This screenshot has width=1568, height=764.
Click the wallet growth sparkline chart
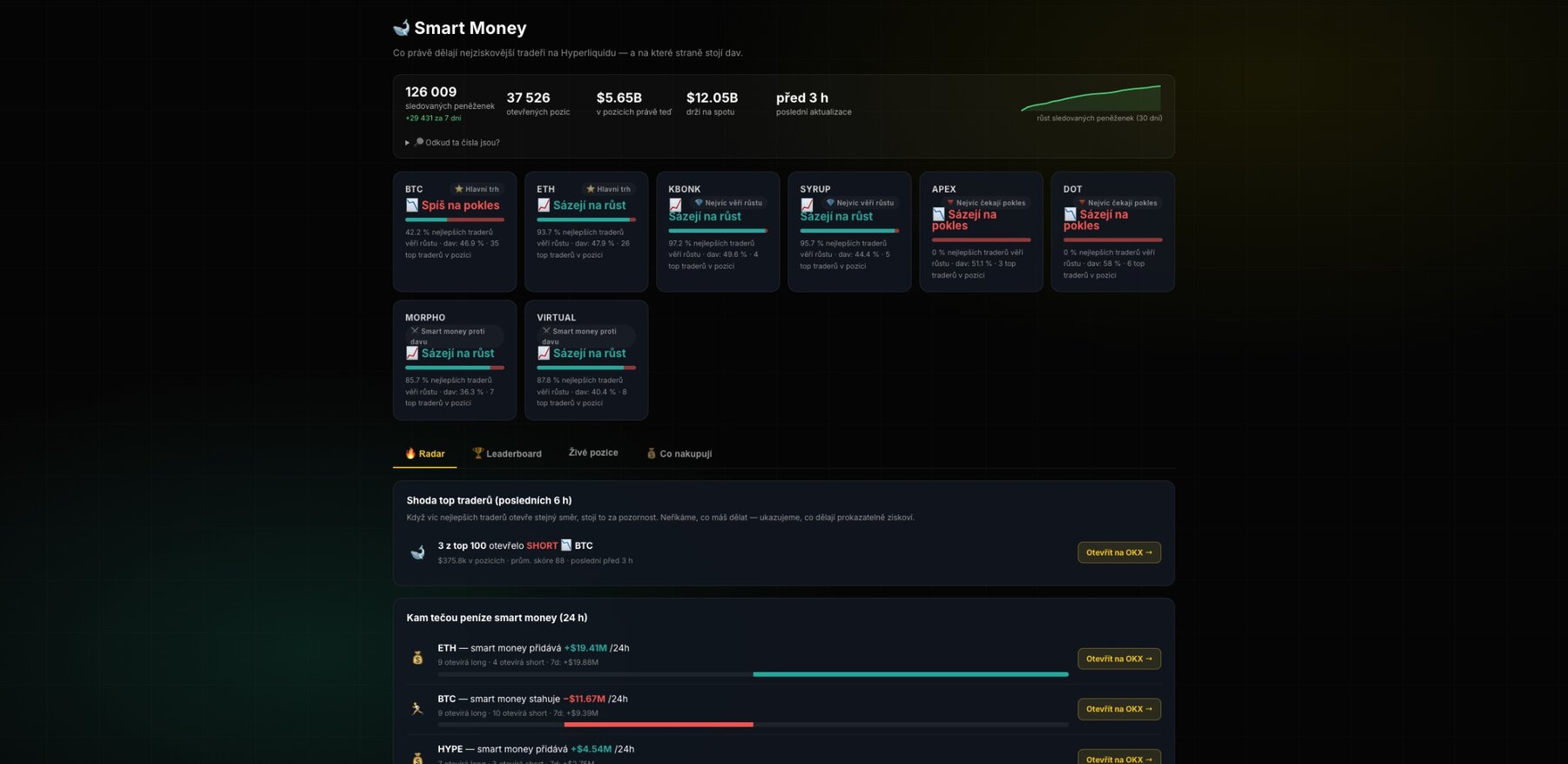(1091, 98)
